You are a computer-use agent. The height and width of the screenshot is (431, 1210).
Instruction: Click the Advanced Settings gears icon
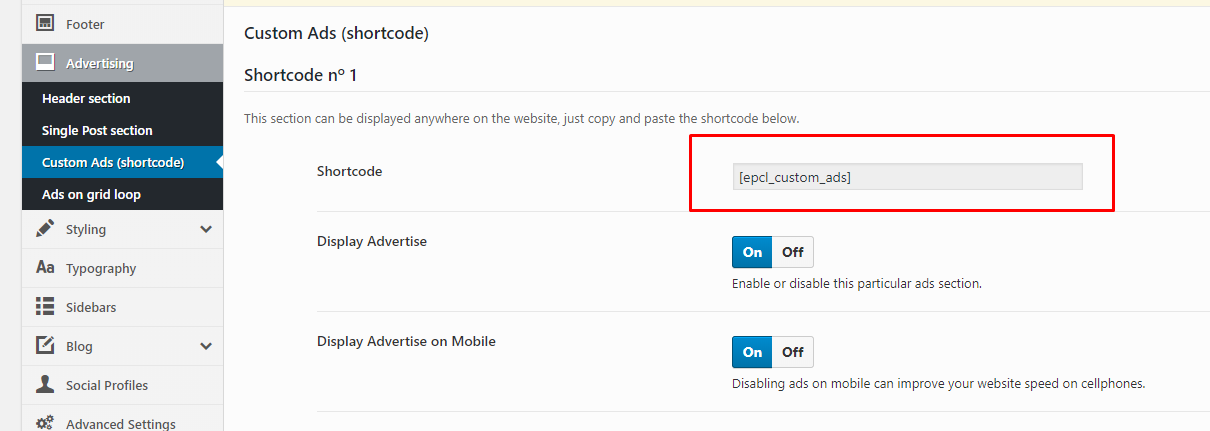click(x=45, y=423)
